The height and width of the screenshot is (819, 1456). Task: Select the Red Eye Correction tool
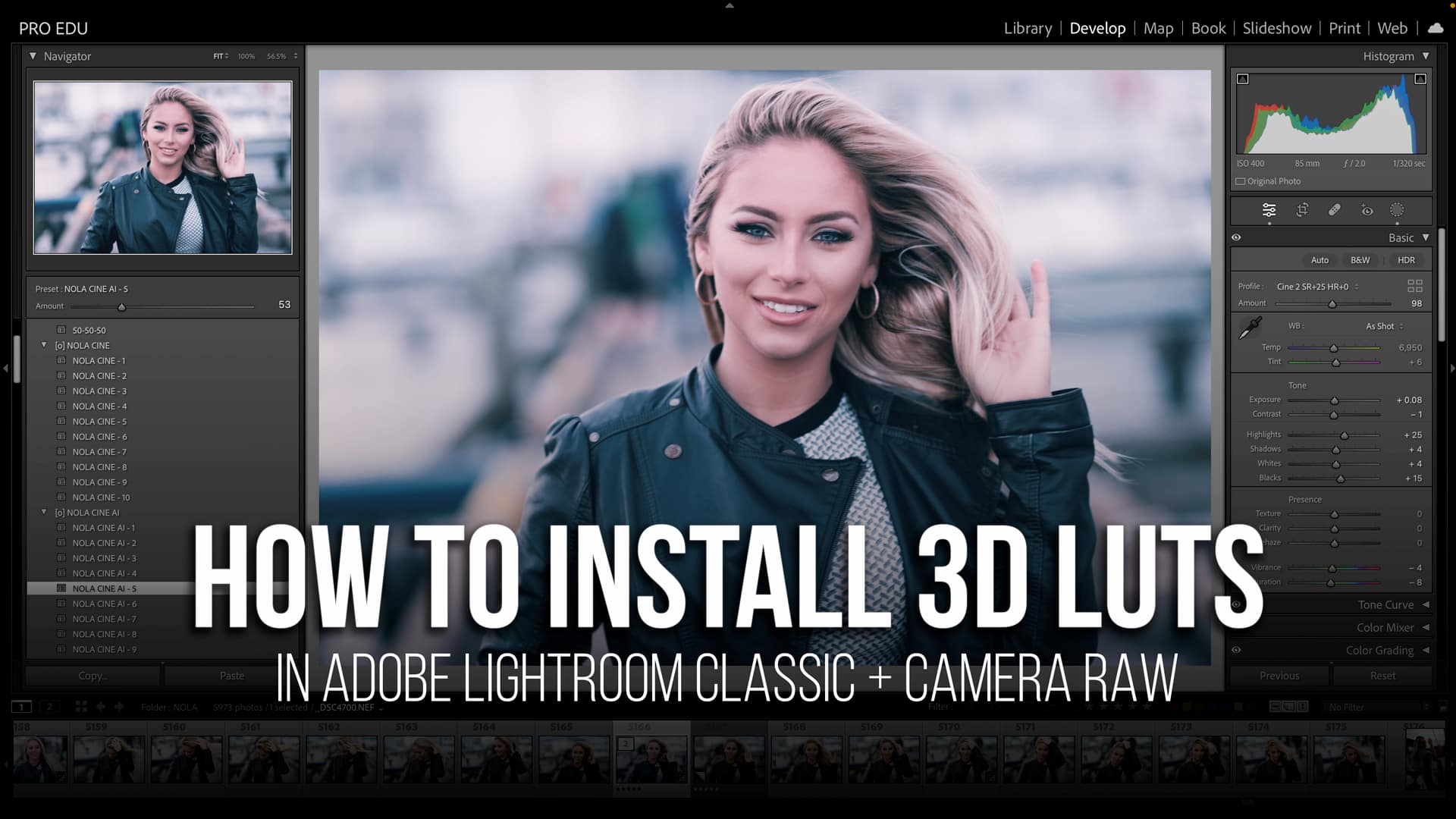(1367, 210)
